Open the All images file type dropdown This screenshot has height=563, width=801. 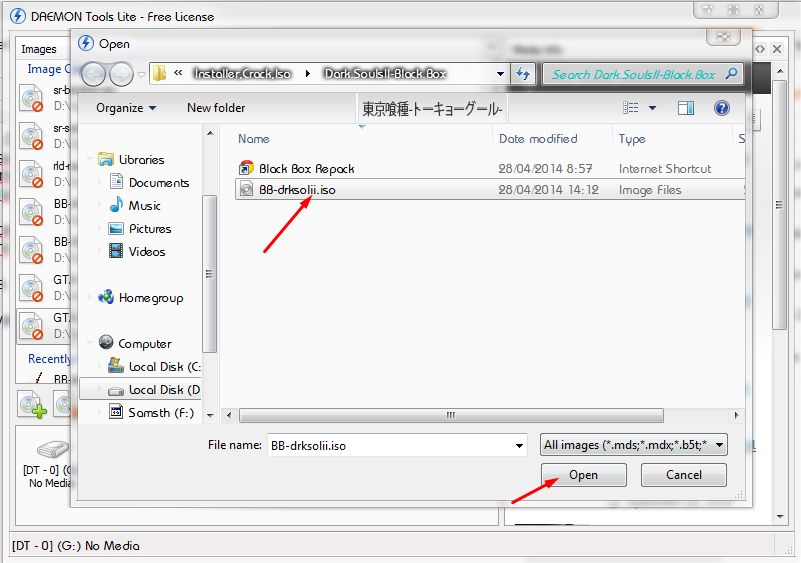(634, 445)
